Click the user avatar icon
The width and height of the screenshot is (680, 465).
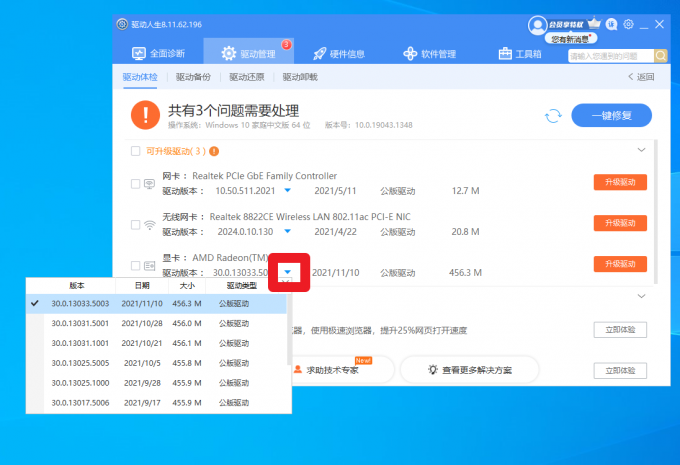(537, 25)
